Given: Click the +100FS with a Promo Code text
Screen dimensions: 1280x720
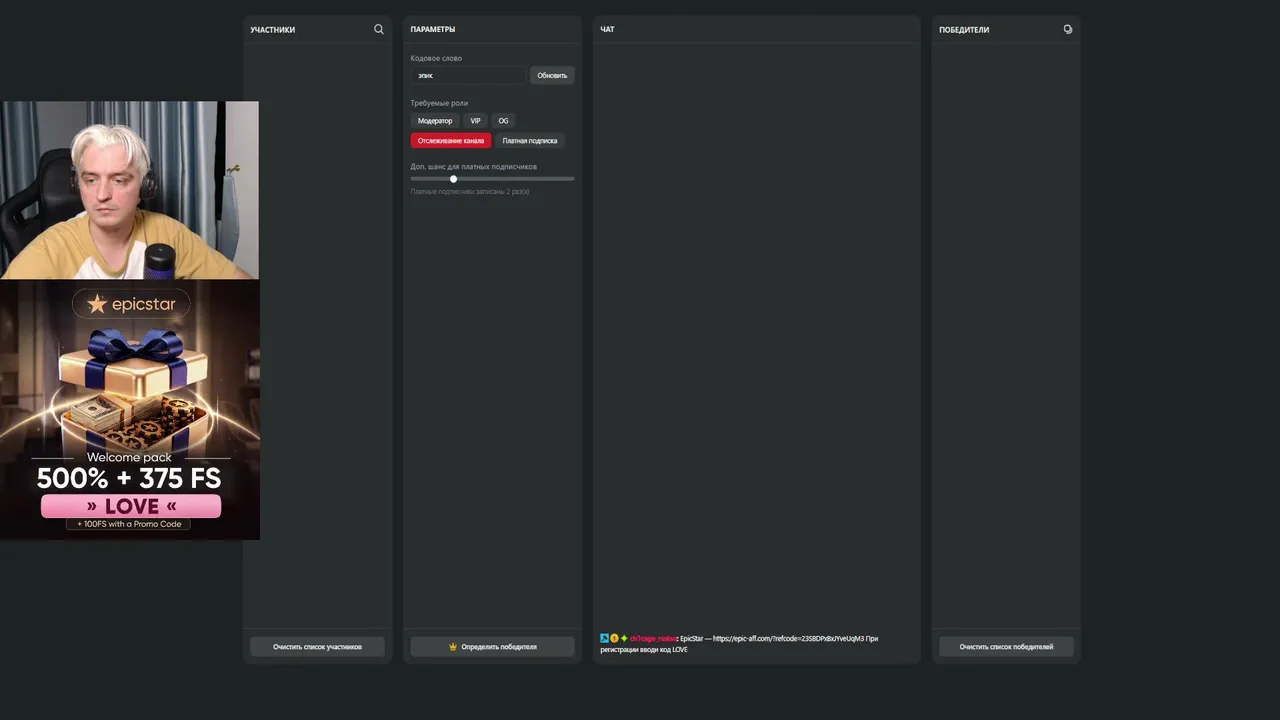Looking at the screenshot, I should pyautogui.click(x=130, y=524).
